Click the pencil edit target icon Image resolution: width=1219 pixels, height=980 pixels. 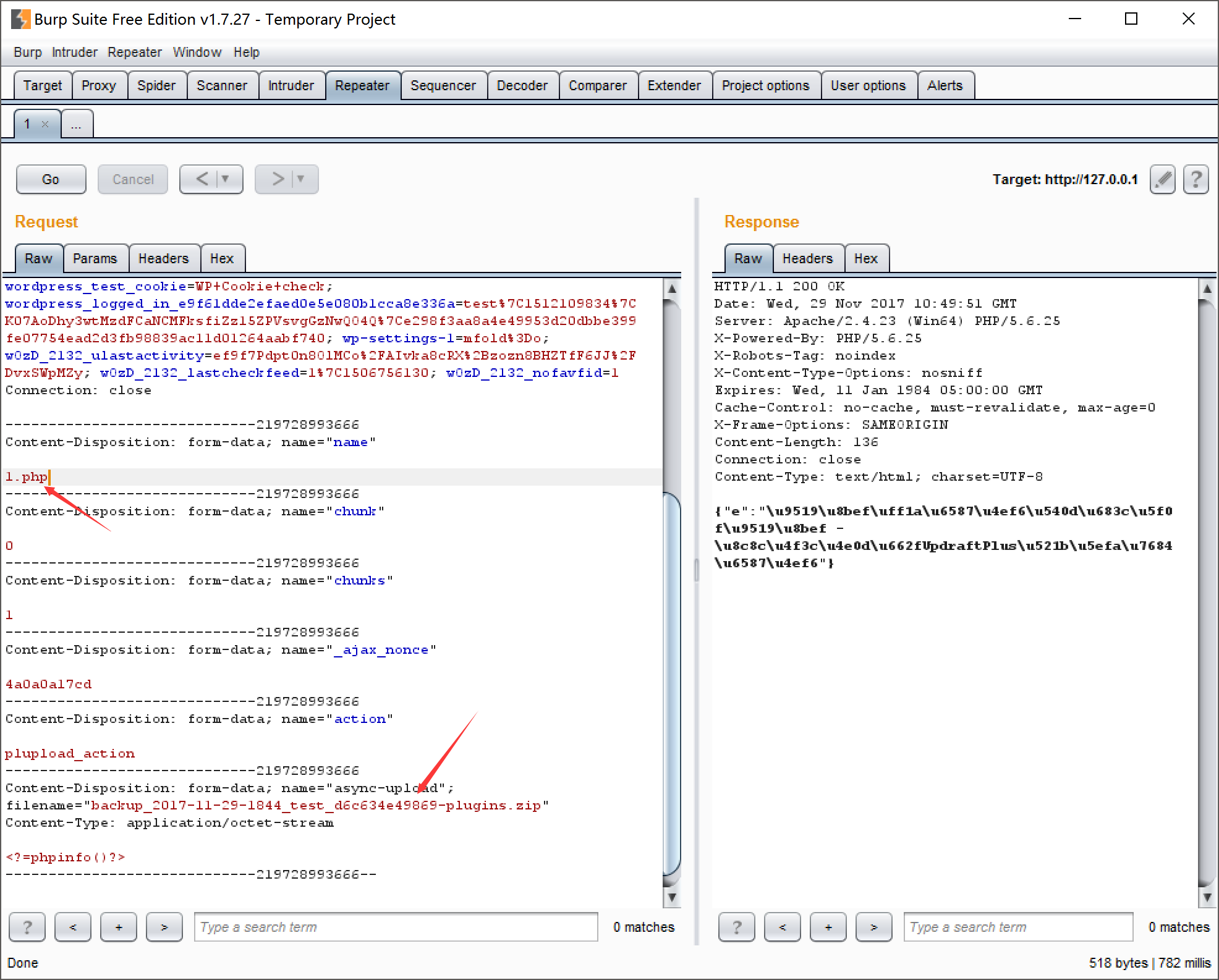(x=1163, y=180)
